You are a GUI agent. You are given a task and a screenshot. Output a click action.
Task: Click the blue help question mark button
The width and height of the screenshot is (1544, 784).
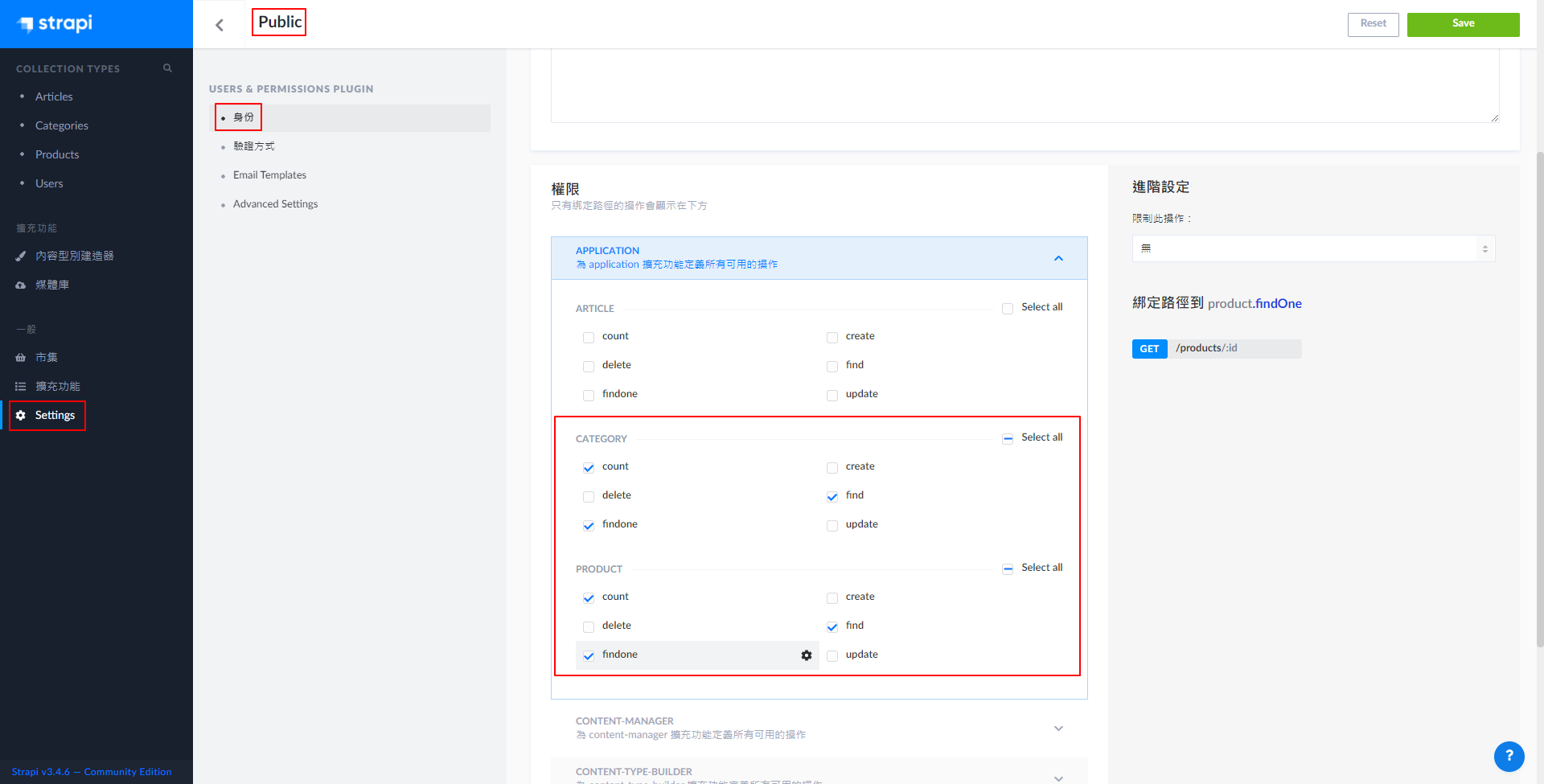point(1509,756)
